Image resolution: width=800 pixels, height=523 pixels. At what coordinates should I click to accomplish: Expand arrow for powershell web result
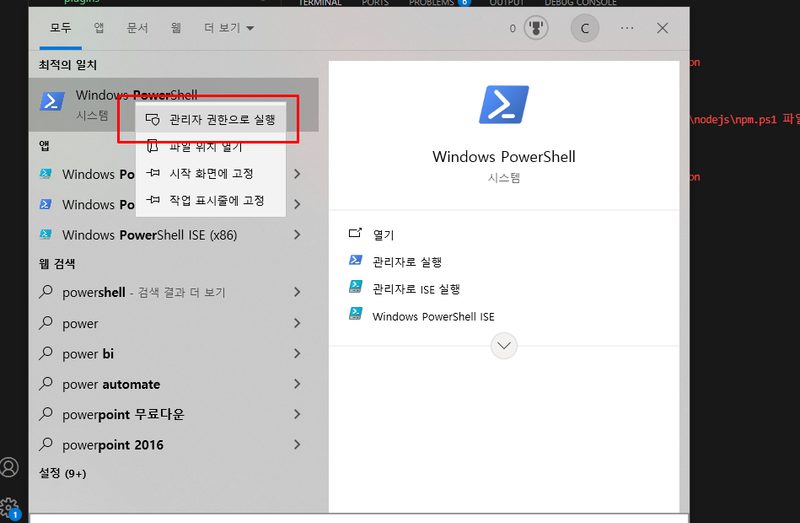[x=297, y=292]
